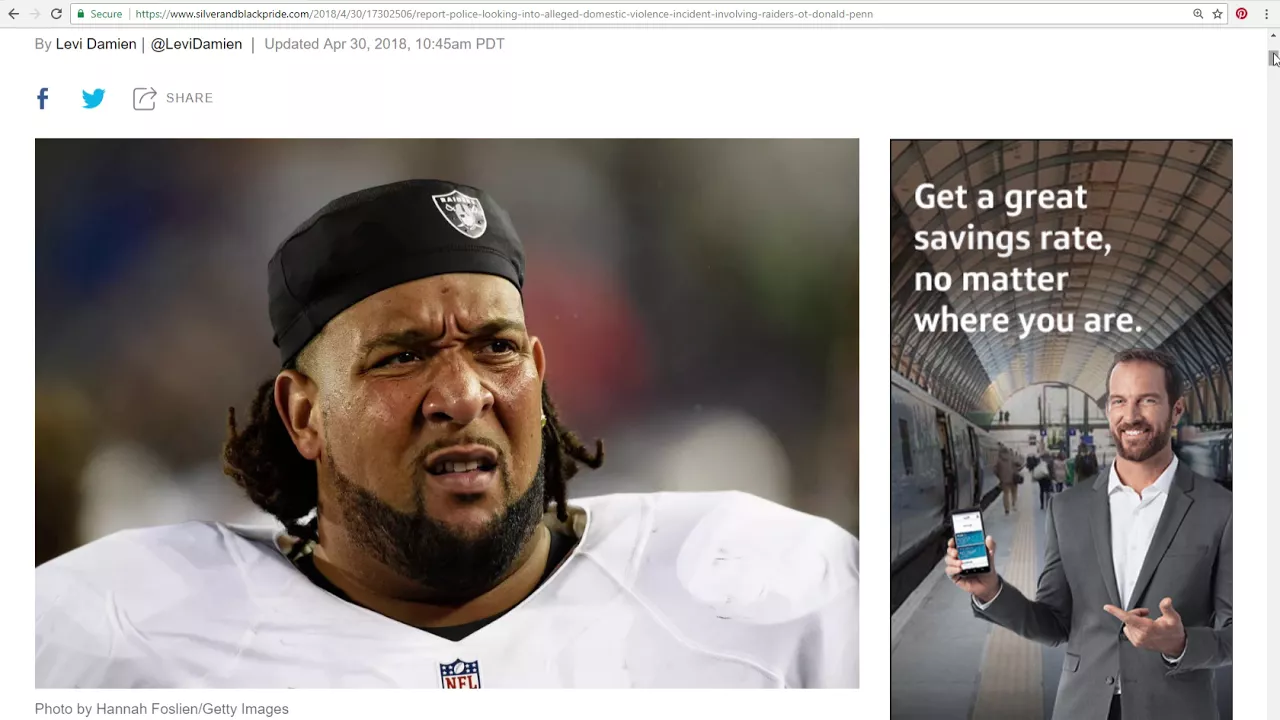
Task: Click the SHARE button with arrow icon
Action: click(x=173, y=98)
